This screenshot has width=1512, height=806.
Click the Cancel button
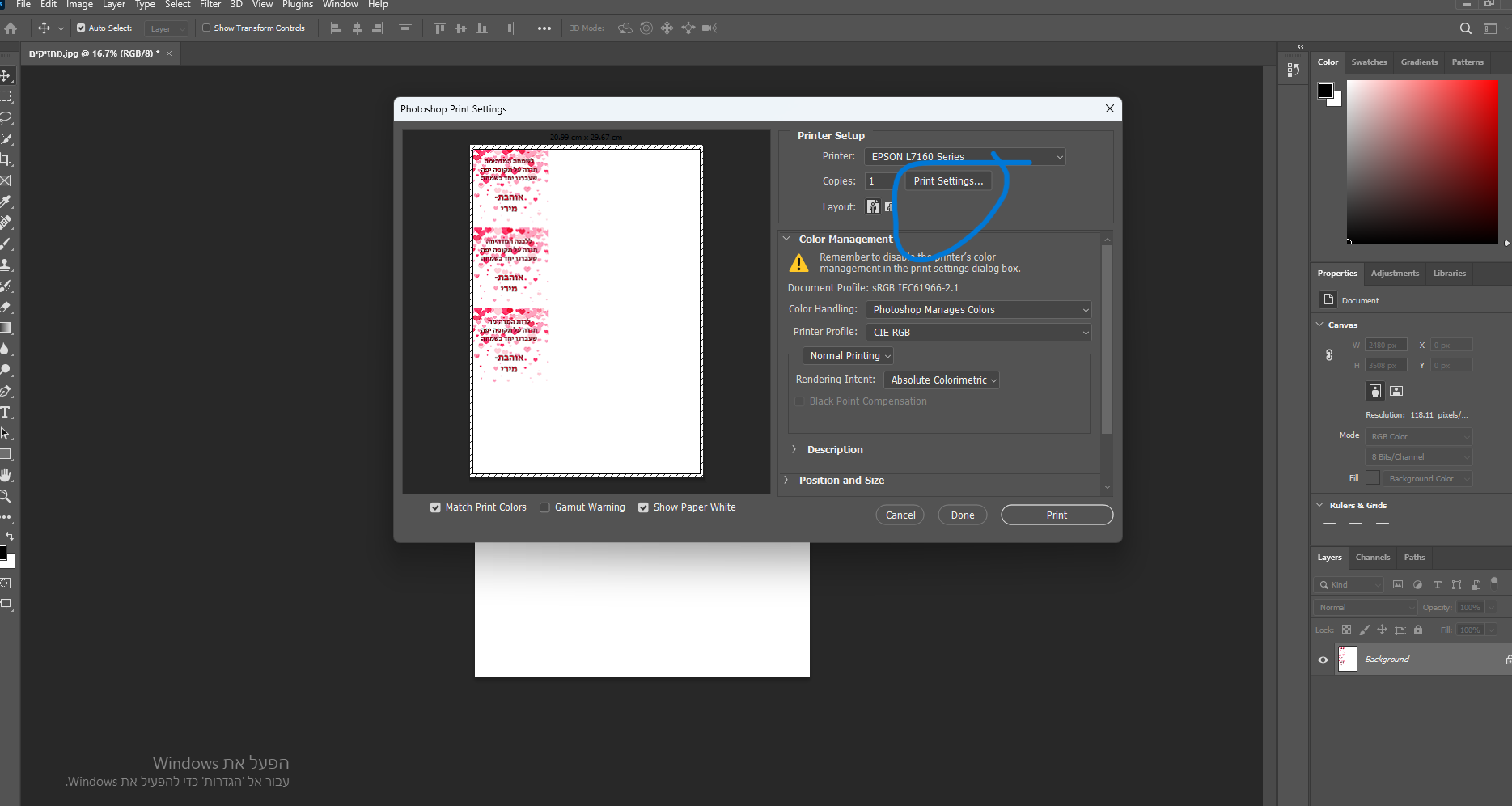(x=900, y=515)
